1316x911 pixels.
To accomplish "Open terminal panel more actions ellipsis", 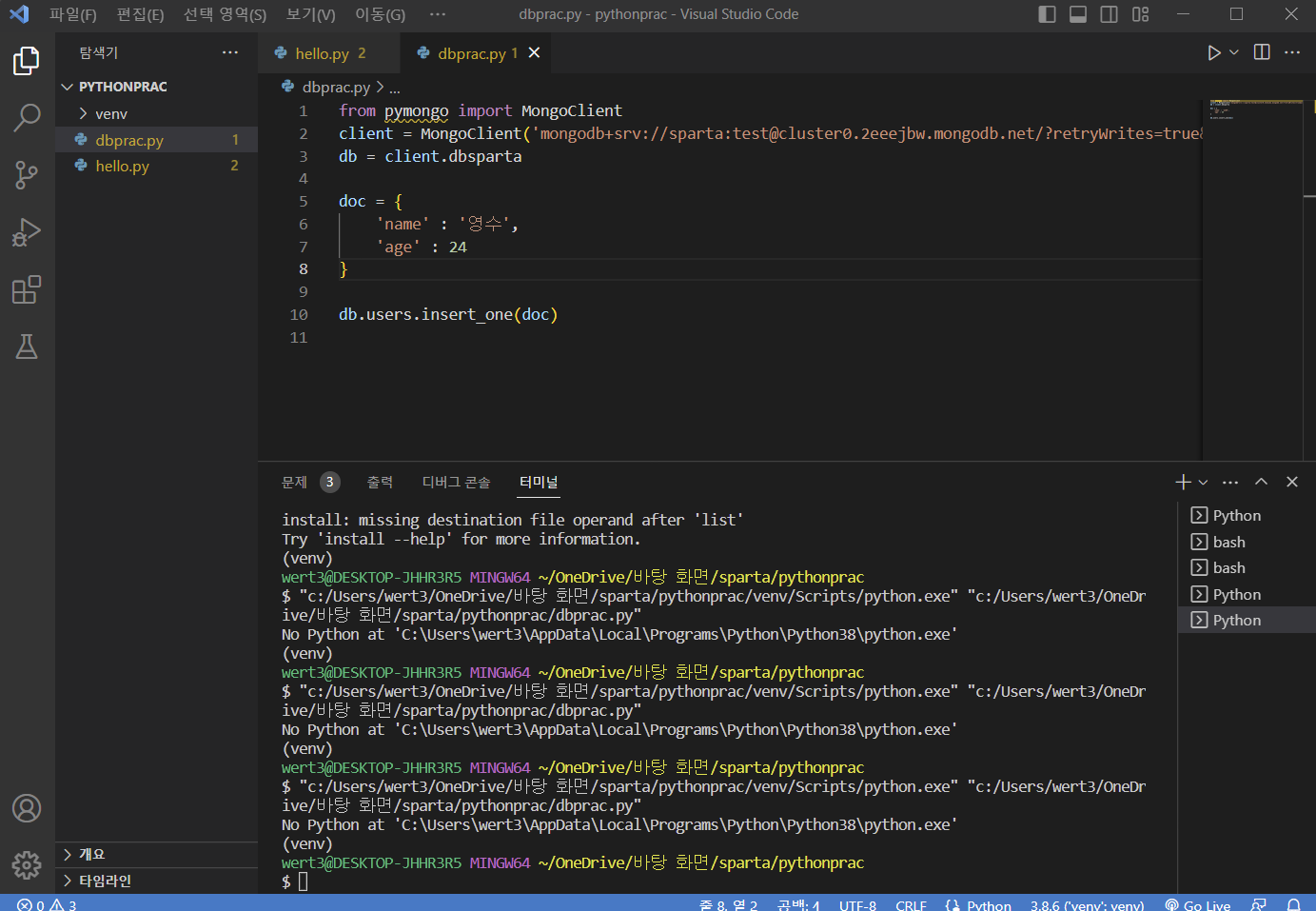I will [x=1230, y=482].
